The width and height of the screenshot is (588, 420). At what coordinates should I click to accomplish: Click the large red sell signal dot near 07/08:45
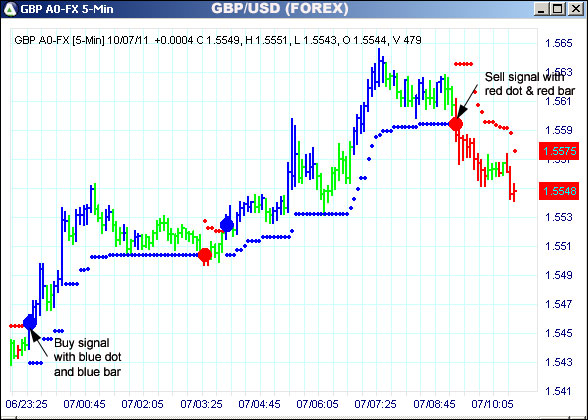(456, 123)
